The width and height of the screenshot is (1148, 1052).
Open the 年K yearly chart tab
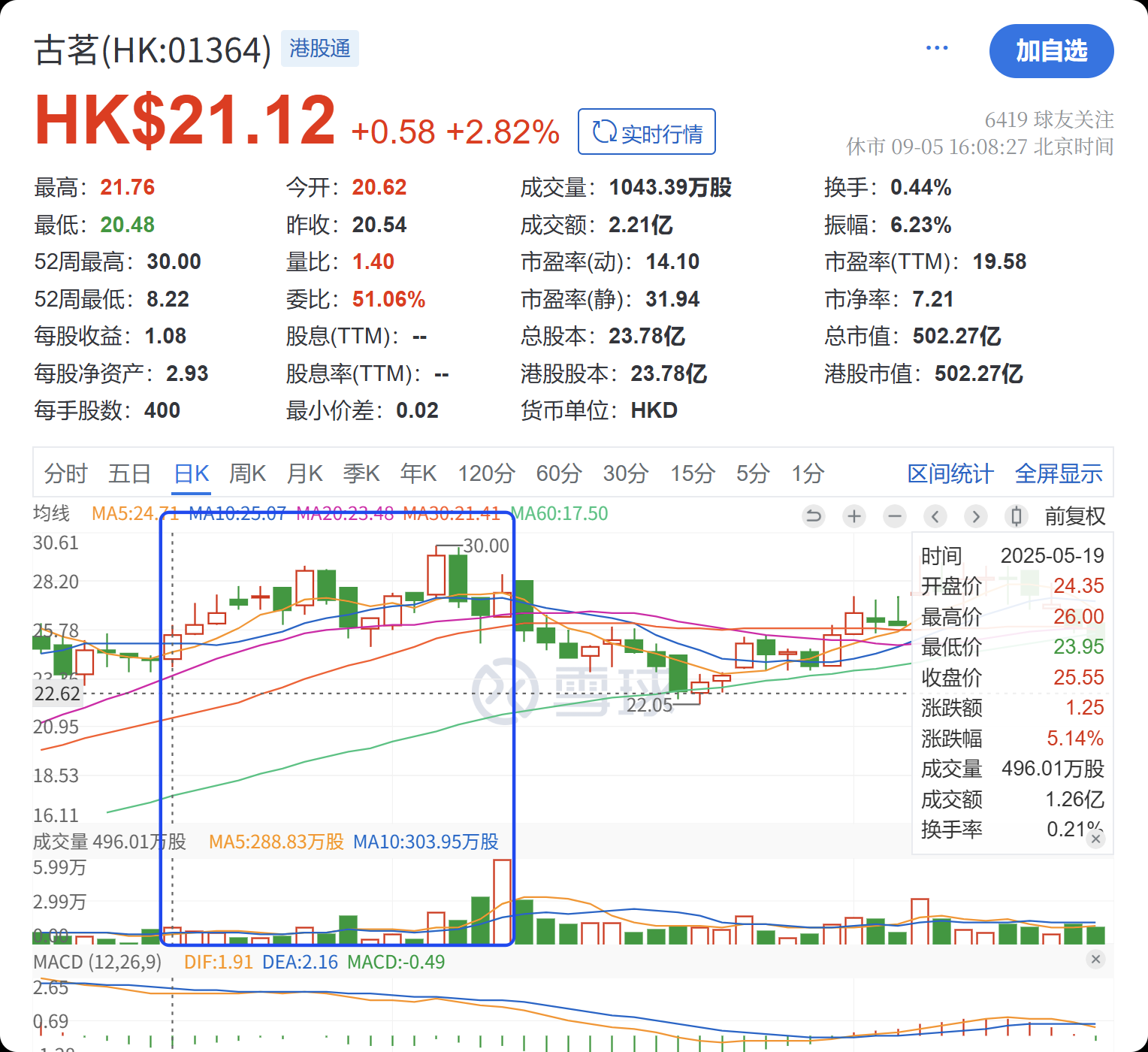click(x=418, y=473)
